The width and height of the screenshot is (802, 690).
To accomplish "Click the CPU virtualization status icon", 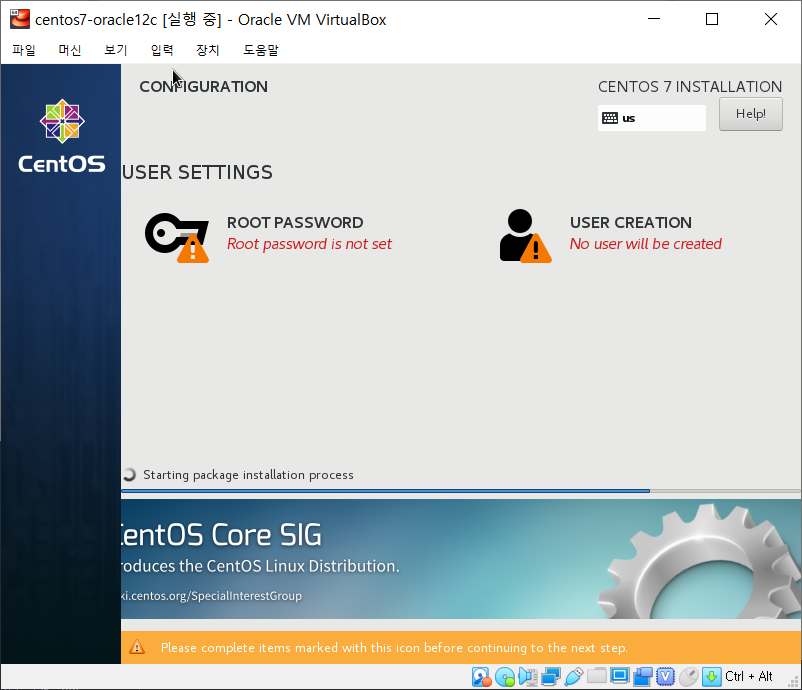I will point(665,677).
